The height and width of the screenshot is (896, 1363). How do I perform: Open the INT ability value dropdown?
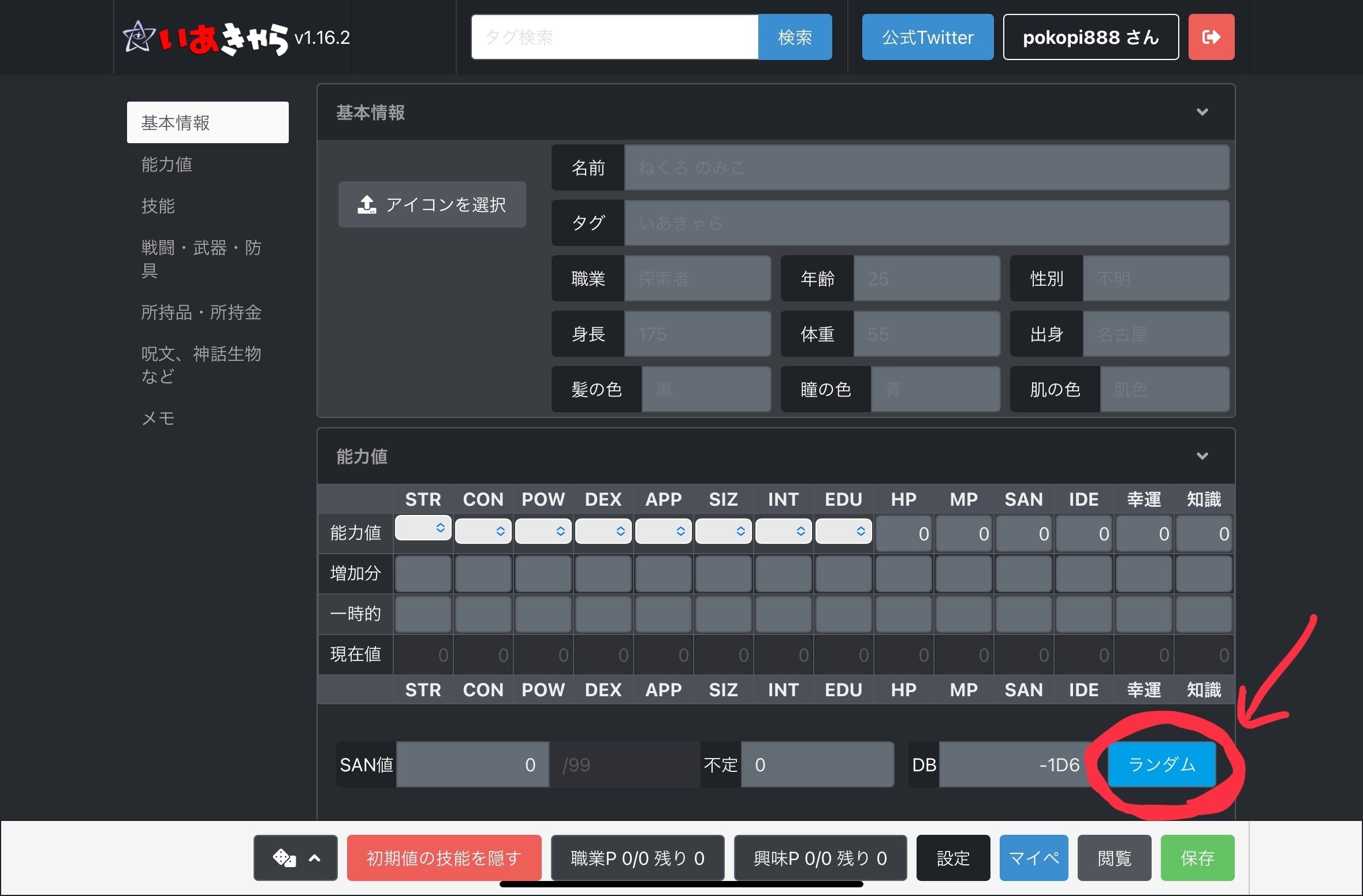pos(784,531)
